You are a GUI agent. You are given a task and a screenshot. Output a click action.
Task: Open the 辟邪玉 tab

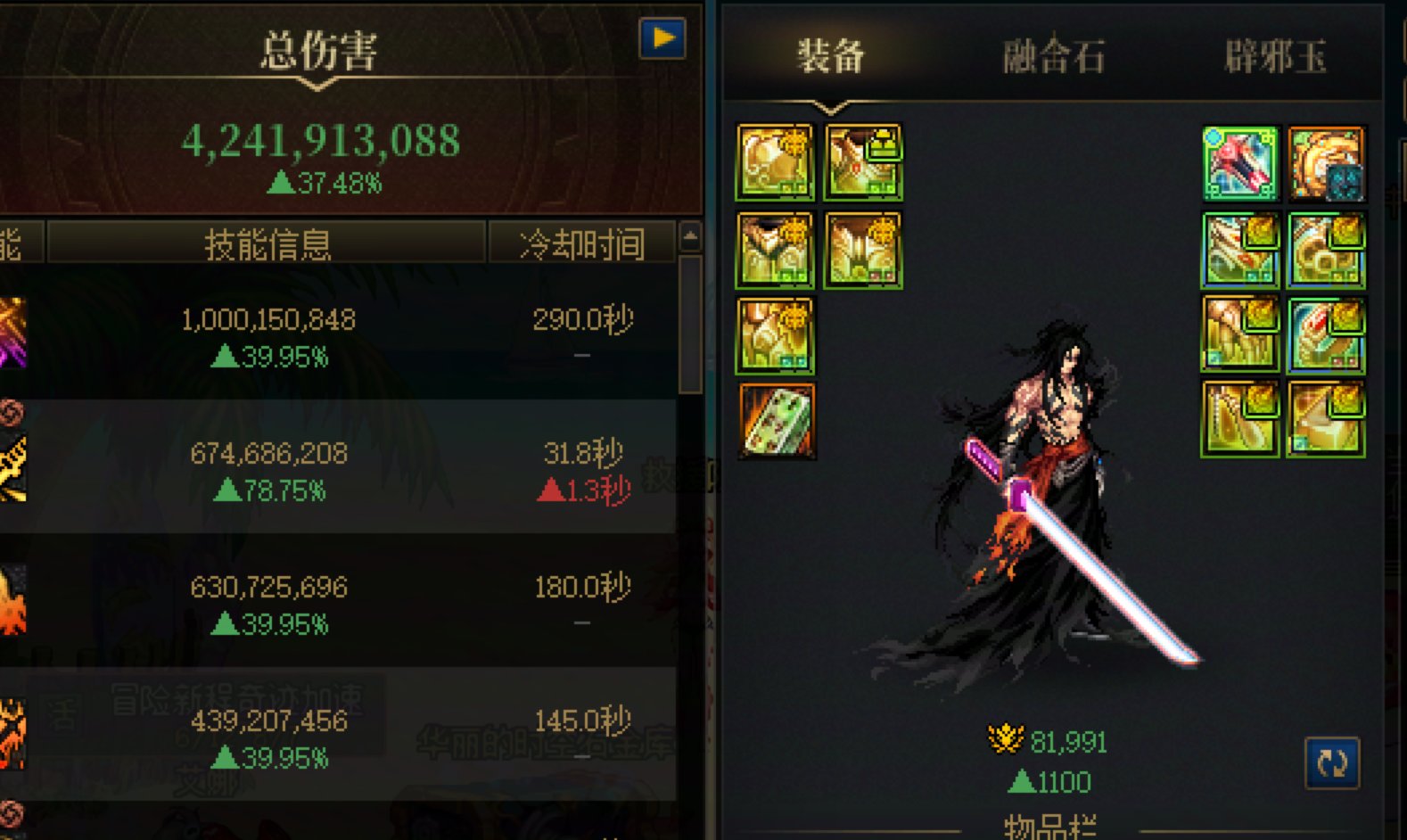pos(1275,56)
